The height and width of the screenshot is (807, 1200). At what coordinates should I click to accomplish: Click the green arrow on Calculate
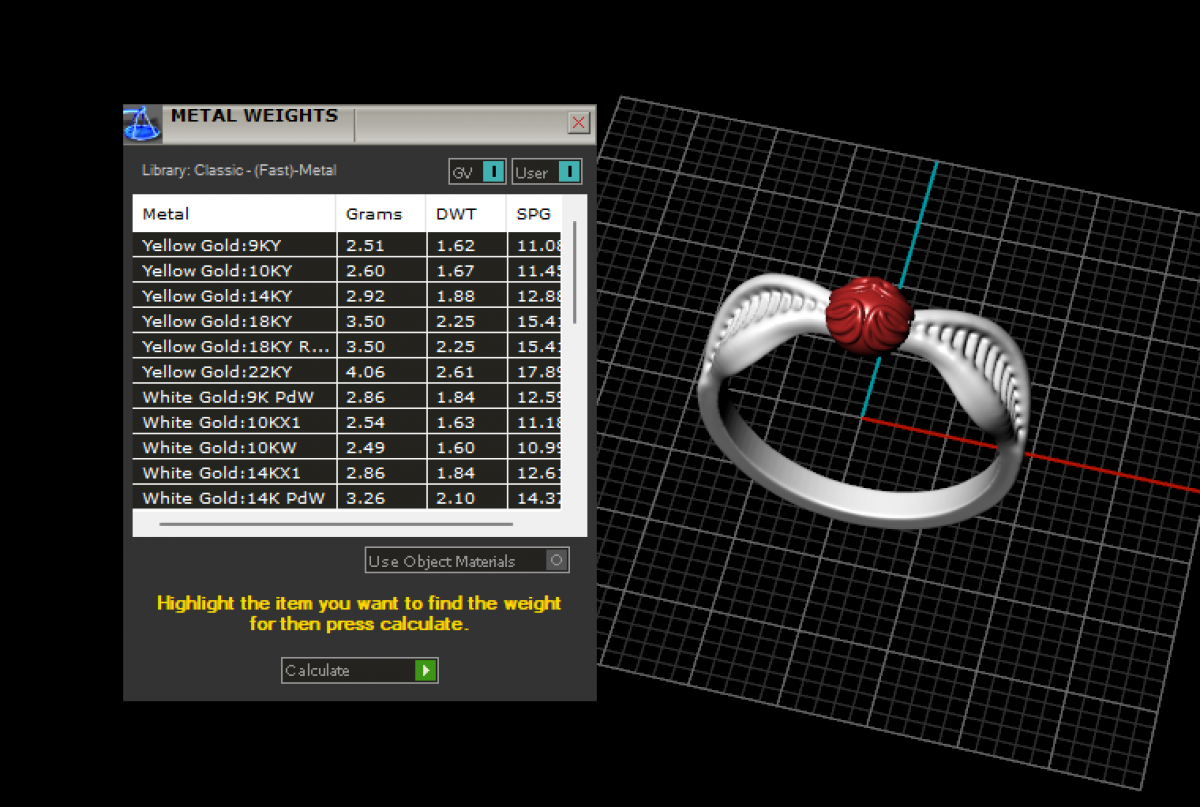(426, 670)
